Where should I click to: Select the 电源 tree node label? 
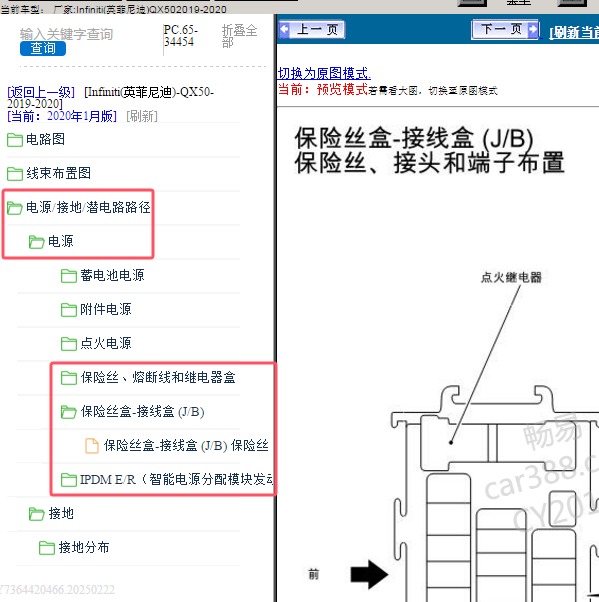coord(61,241)
